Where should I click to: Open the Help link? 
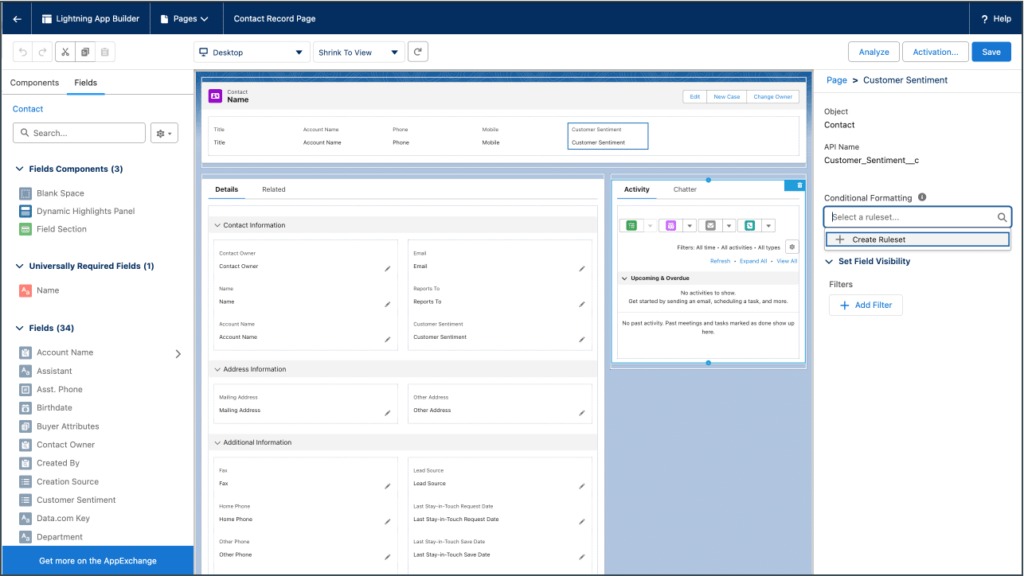coord(996,19)
